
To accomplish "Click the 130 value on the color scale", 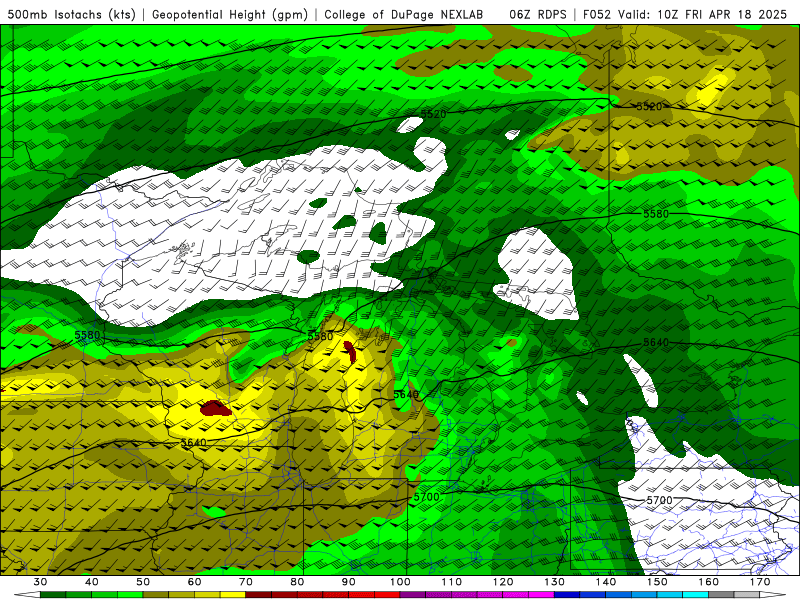I will [555, 582].
